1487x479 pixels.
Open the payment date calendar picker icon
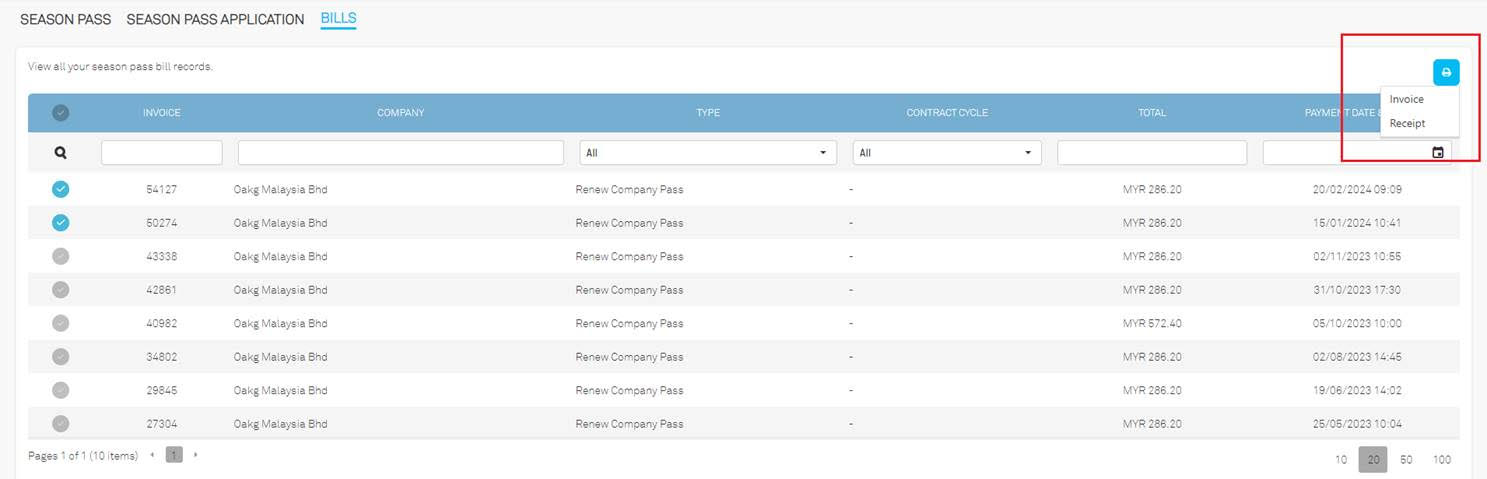click(x=1437, y=153)
